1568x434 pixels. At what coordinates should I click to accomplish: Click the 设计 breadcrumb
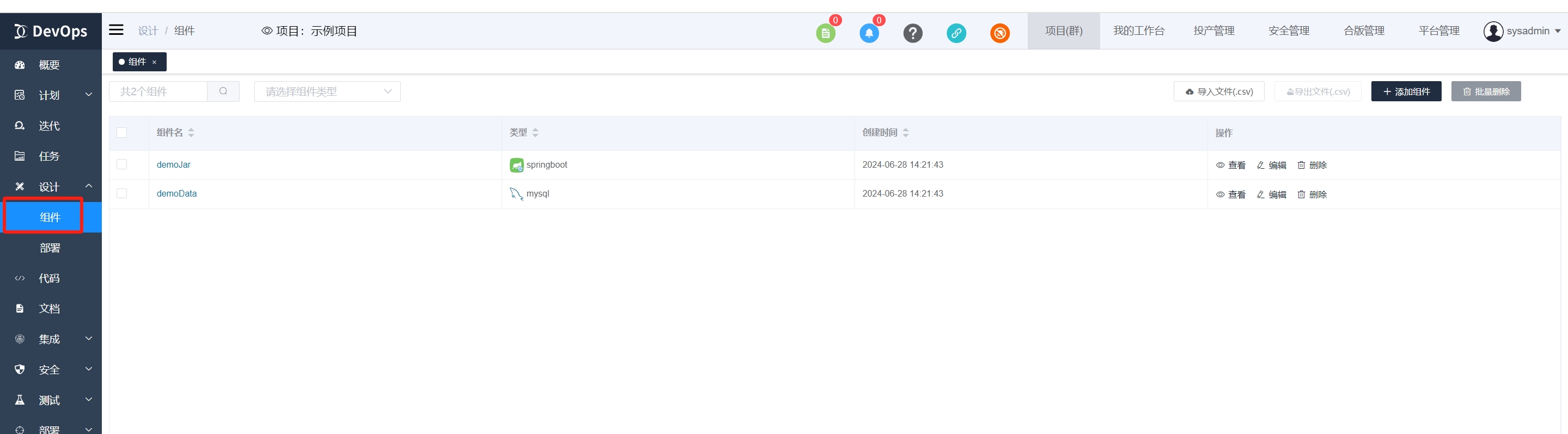[148, 31]
